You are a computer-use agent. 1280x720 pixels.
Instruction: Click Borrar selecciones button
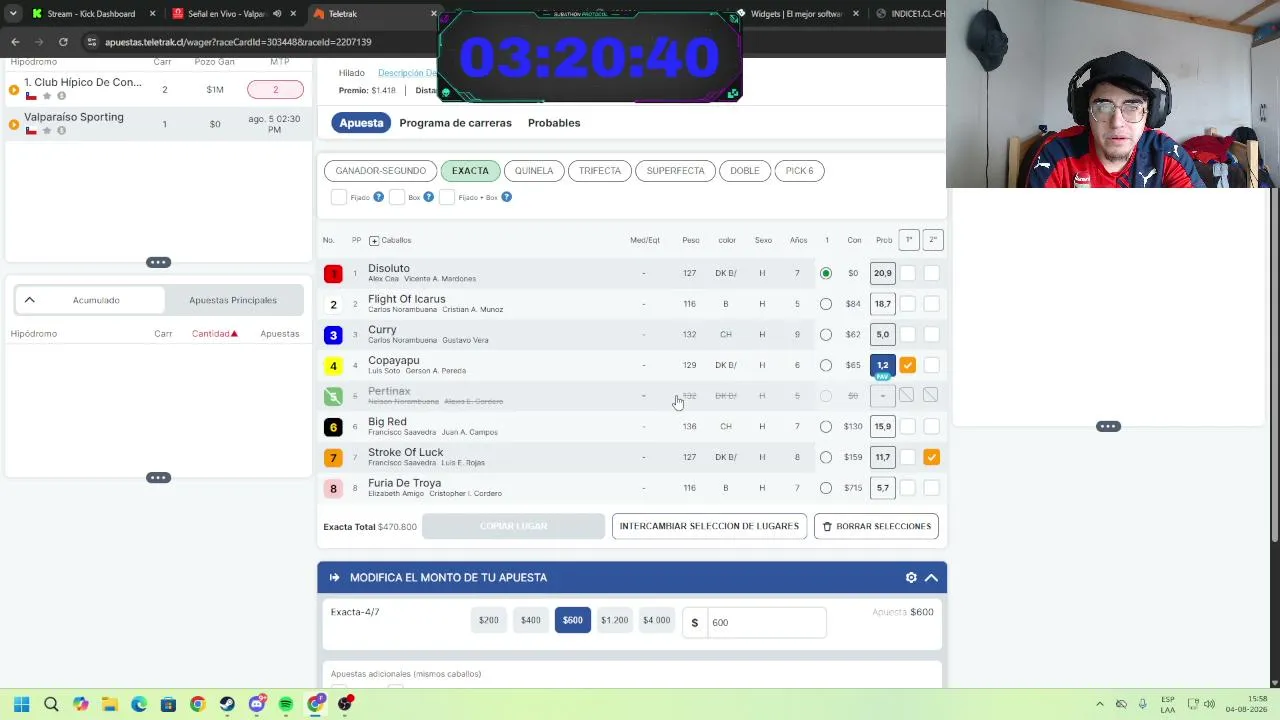pyautogui.click(x=876, y=526)
